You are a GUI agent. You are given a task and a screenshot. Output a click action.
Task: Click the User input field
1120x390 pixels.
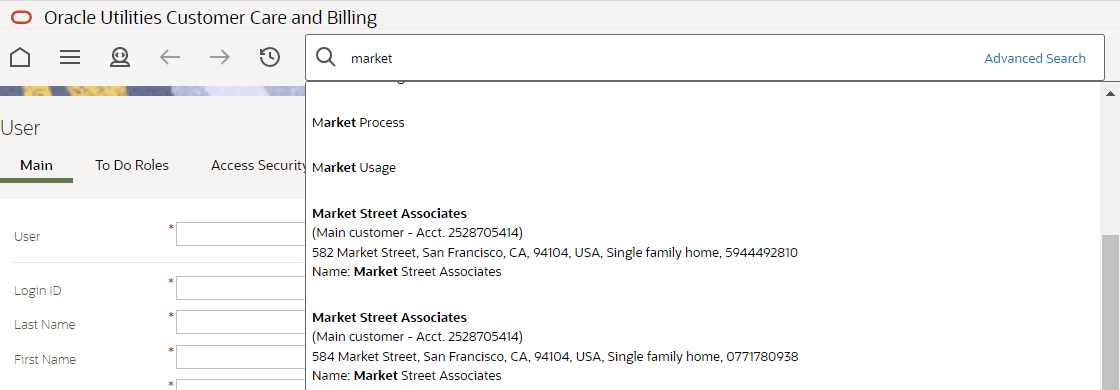point(241,234)
